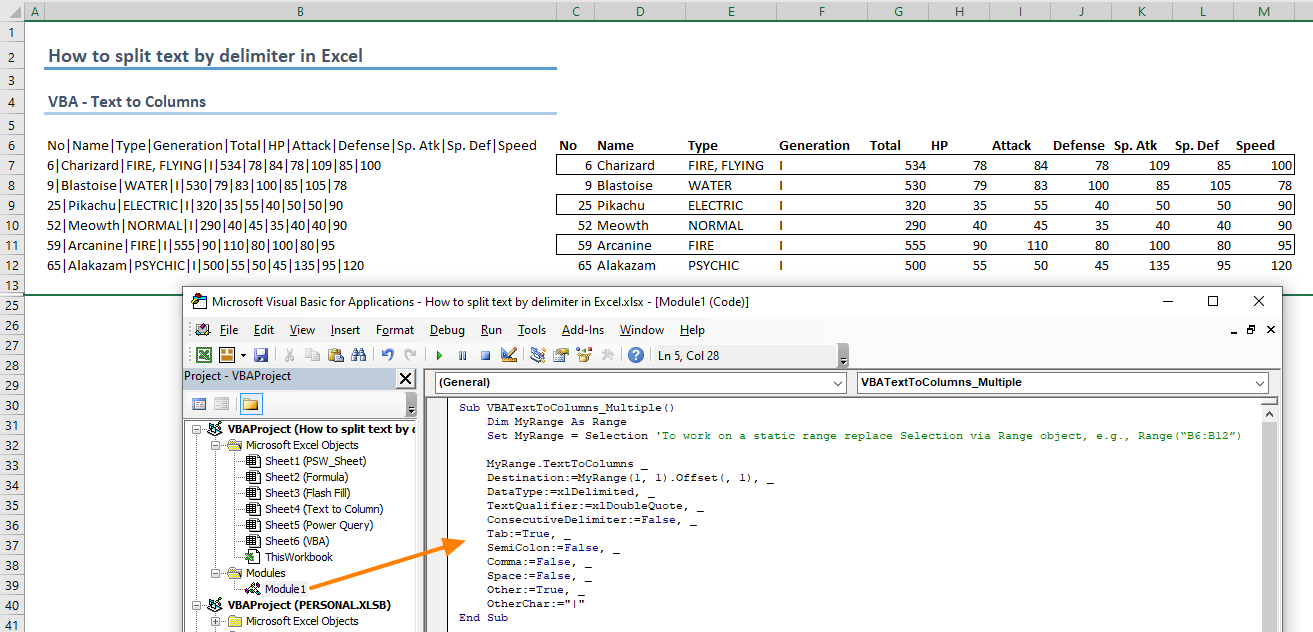
Task: Close the Project - VBAProject panel
Action: (x=405, y=378)
